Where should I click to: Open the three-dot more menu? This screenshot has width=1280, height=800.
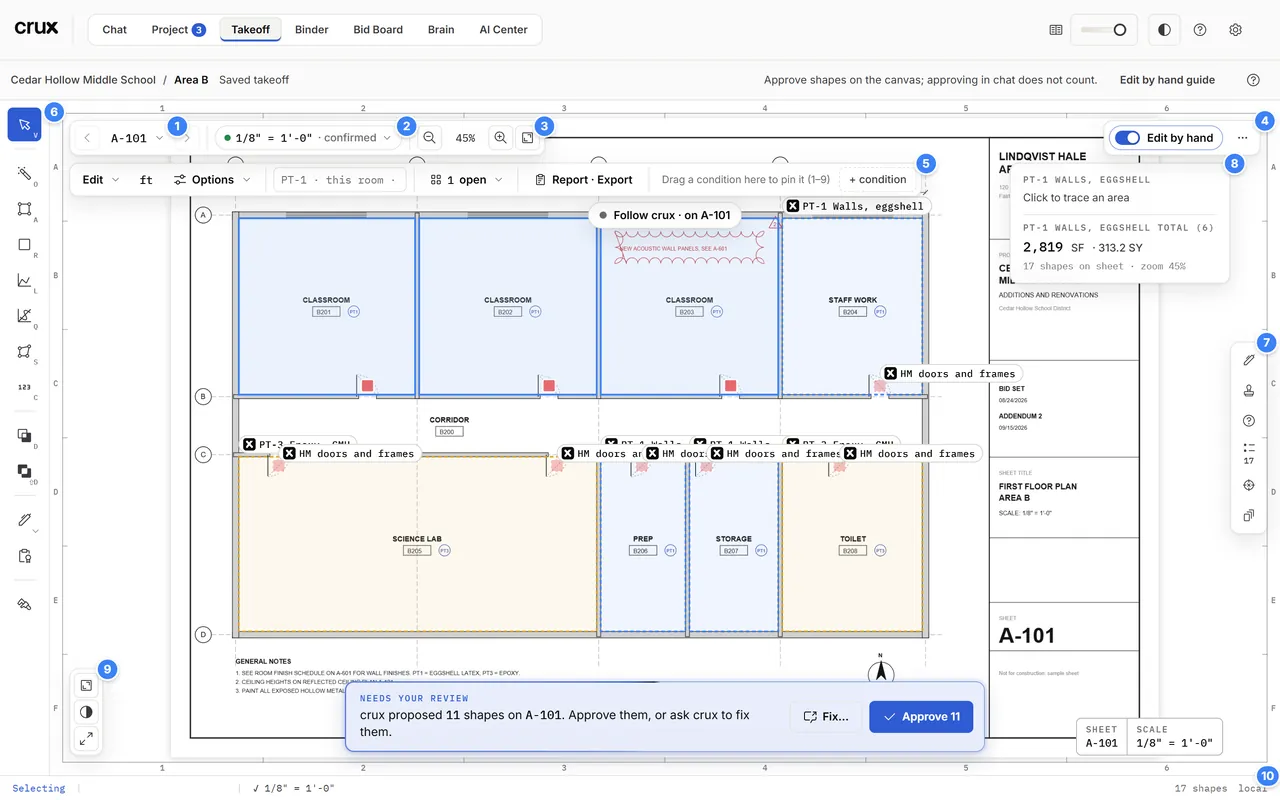click(1242, 138)
